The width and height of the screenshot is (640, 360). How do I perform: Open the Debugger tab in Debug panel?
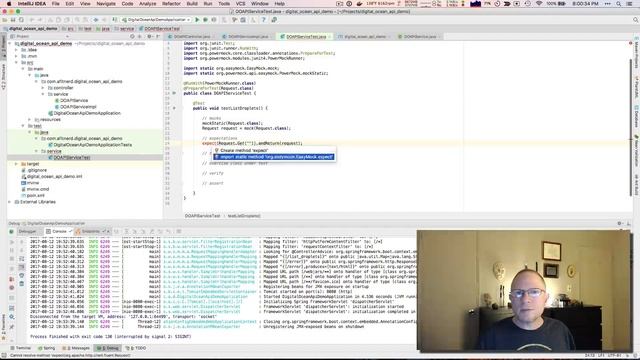pyautogui.click(x=27, y=231)
